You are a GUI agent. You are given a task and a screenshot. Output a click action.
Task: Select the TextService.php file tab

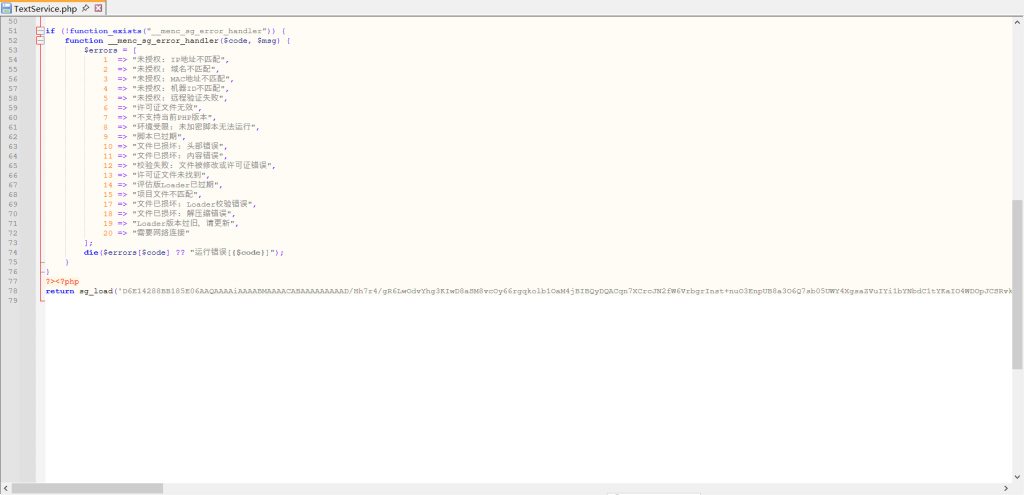pos(46,8)
